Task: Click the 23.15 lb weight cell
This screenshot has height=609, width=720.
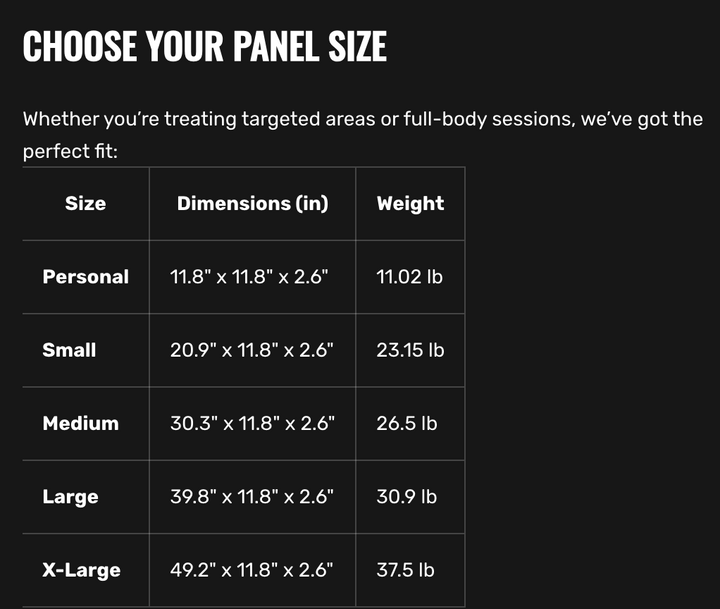Action: pos(411,350)
